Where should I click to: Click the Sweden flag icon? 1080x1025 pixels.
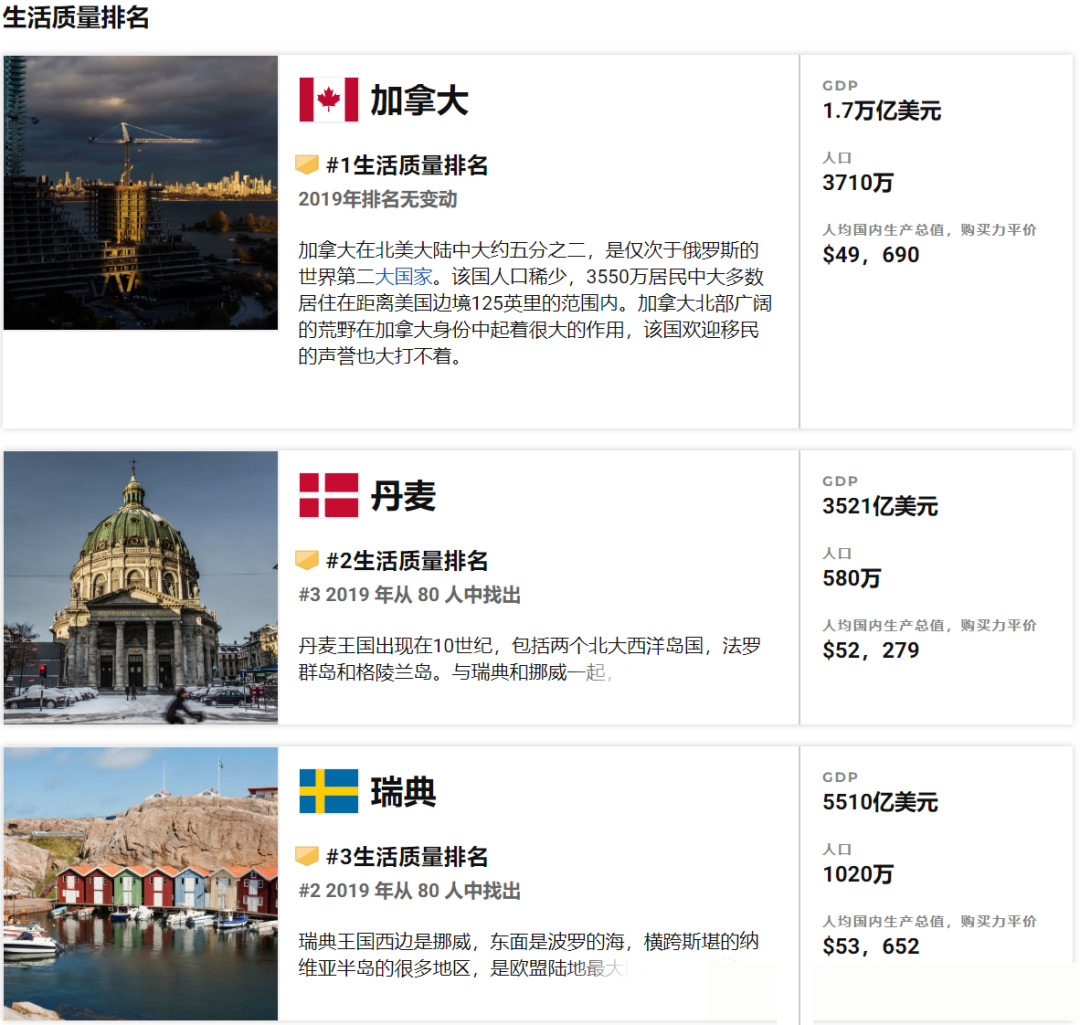pos(328,791)
